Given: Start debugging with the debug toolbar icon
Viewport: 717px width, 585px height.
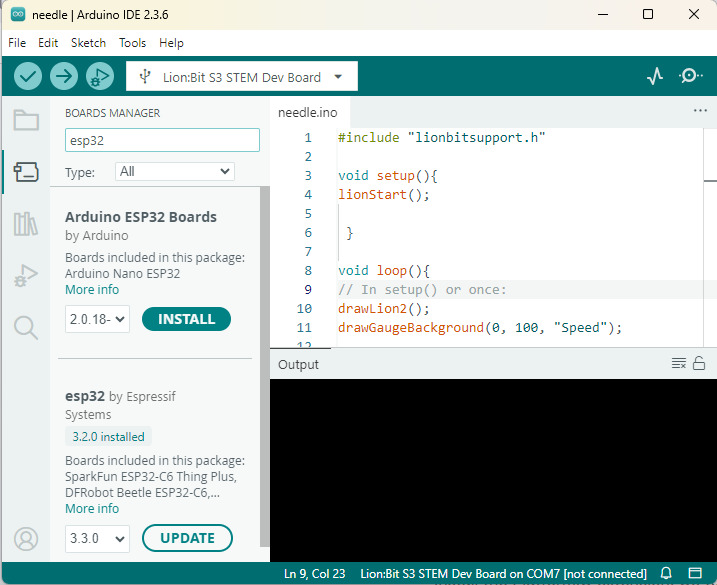Looking at the screenshot, I should pos(99,76).
